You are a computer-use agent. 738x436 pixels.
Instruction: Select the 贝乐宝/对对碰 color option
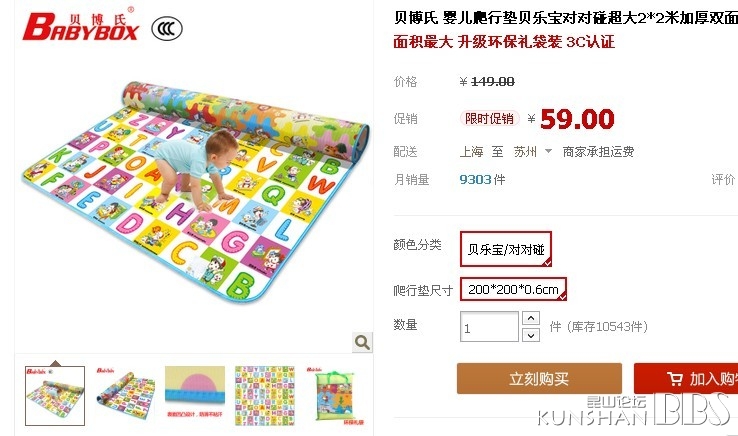(x=505, y=249)
